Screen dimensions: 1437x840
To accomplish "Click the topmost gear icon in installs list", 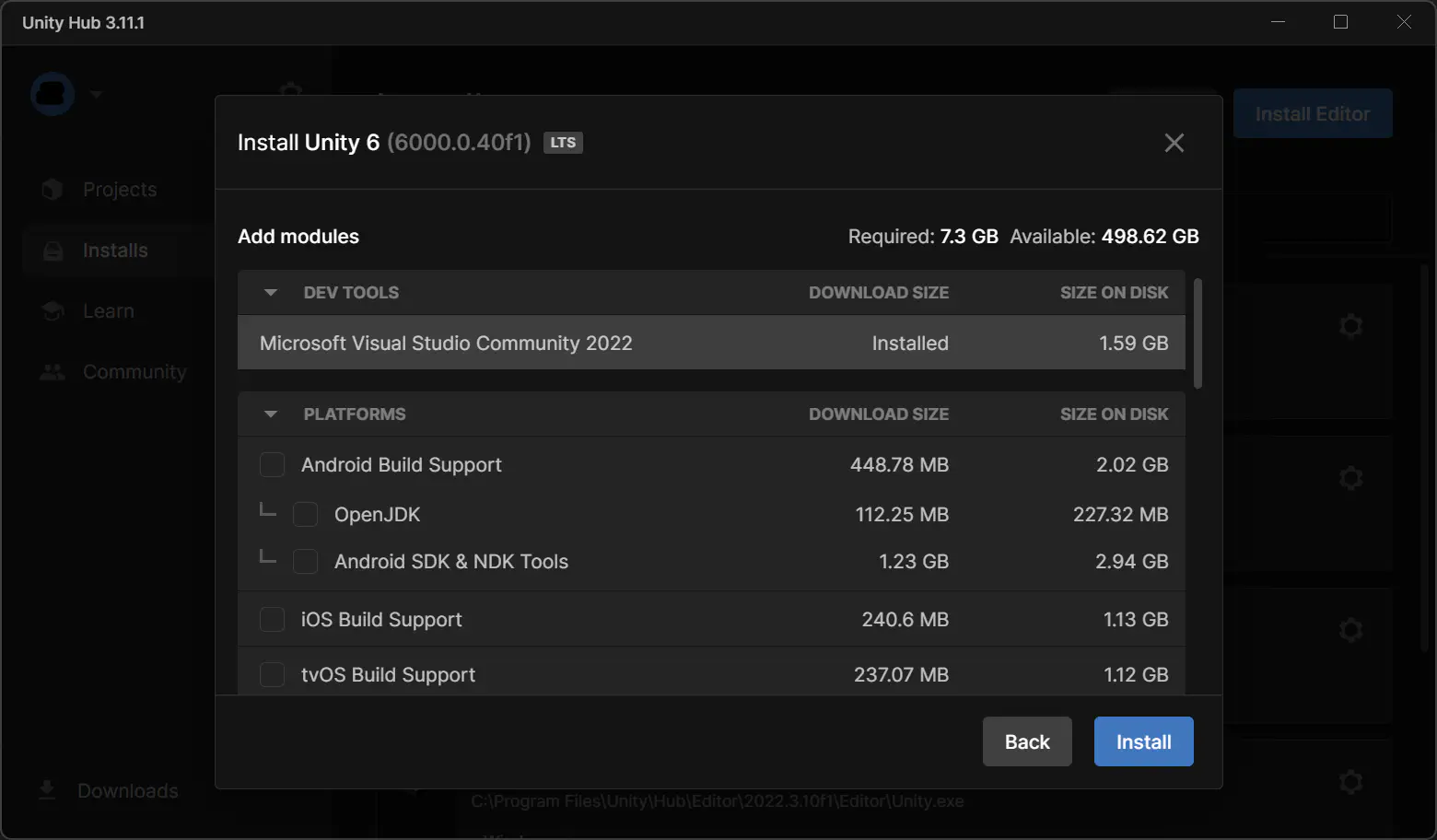I will (x=1350, y=326).
